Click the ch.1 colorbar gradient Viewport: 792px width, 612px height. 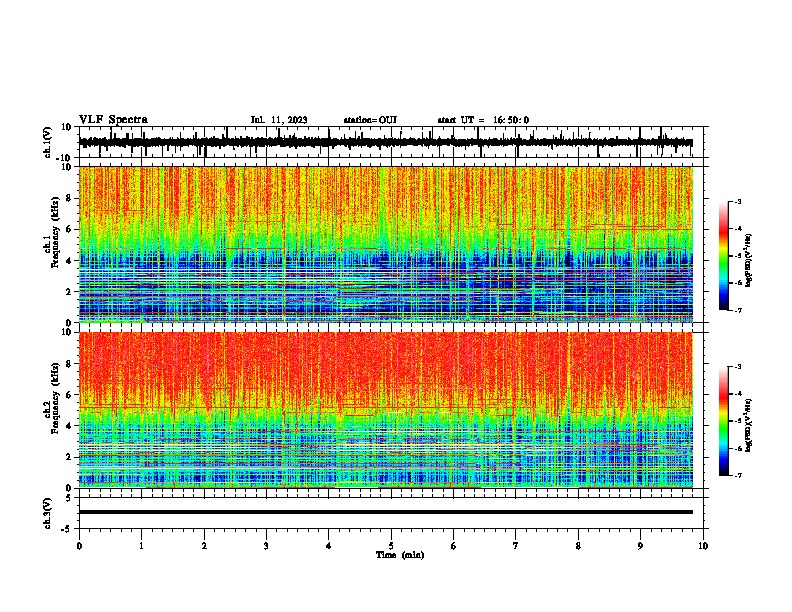[723, 256]
